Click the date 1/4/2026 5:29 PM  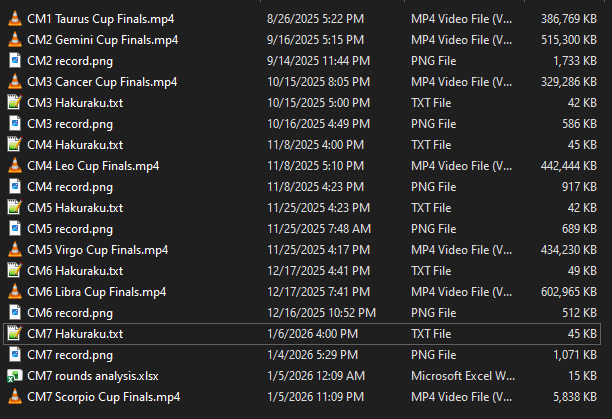click(x=312, y=355)
